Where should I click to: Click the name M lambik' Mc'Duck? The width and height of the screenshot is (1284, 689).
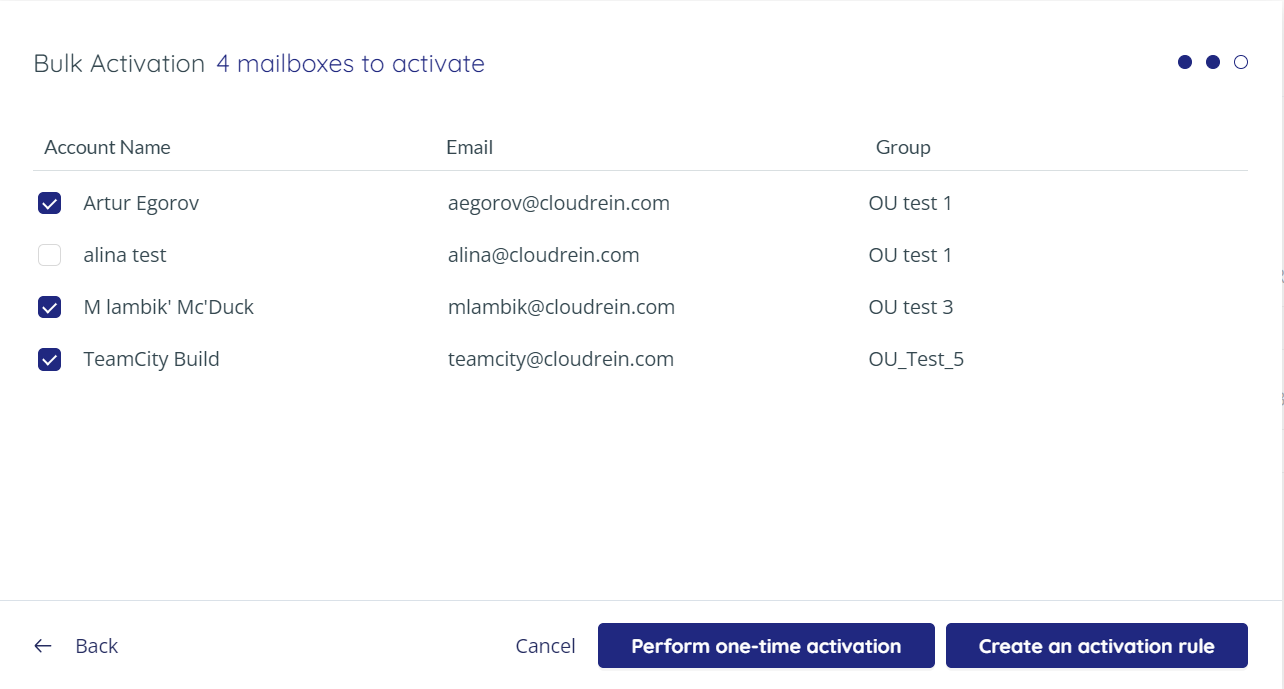click(x=169, y=307)
